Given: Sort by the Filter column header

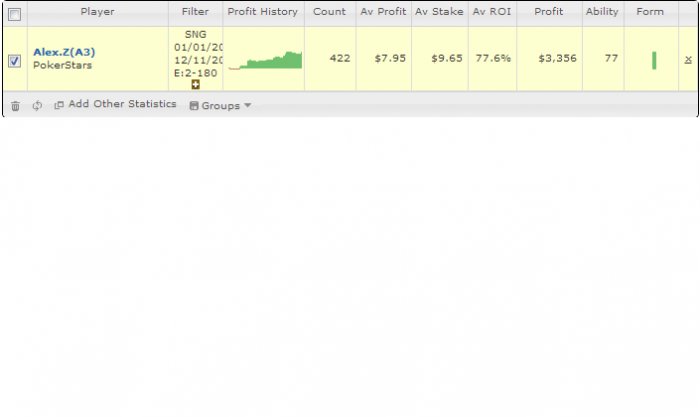Looking at the screenshot, I should click(195, 12).
